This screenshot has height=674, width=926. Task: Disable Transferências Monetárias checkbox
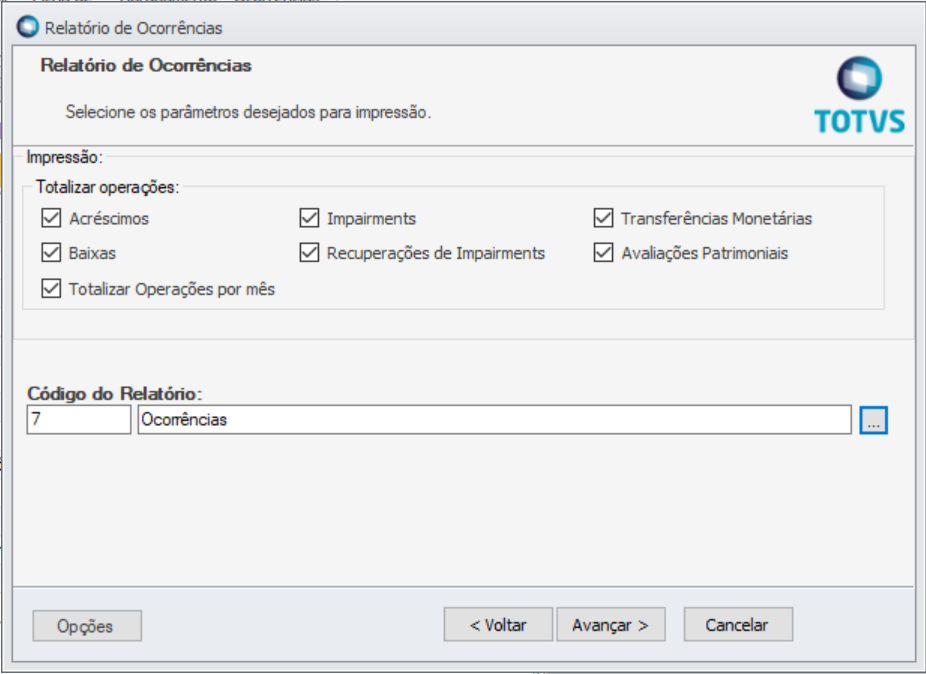tap(604, 218)
